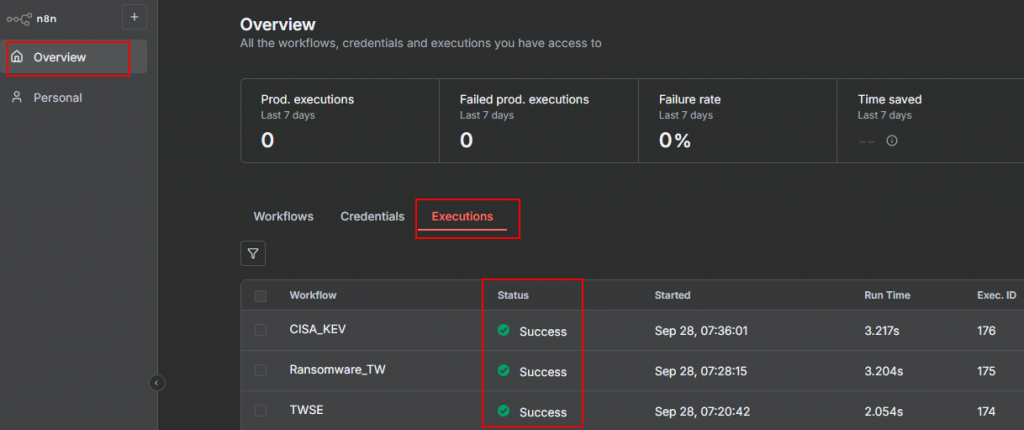Click the Failure rate summary card
Image resolution: width=1024 pixels, height=430 pixels.
pos(737,121)
